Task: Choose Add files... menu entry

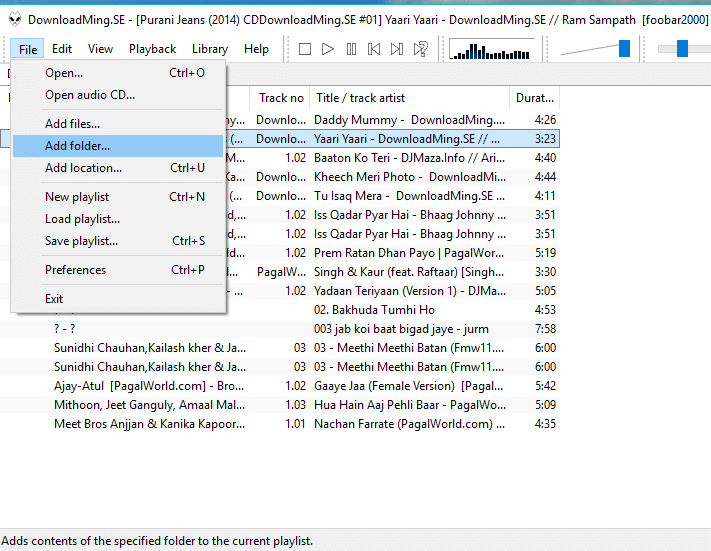Action: [x=118, y=124]
